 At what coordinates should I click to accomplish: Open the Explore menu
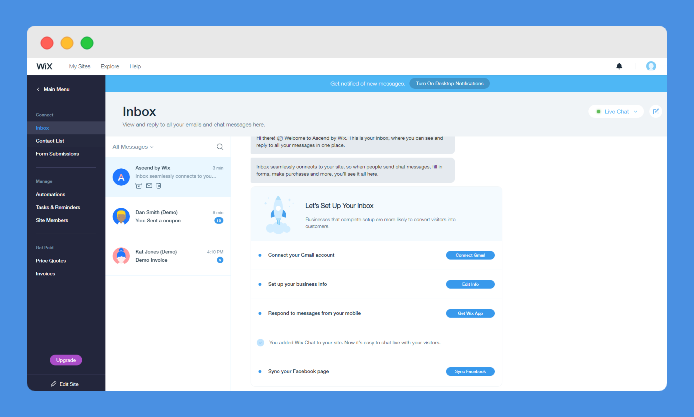click(x=110, y=66)
